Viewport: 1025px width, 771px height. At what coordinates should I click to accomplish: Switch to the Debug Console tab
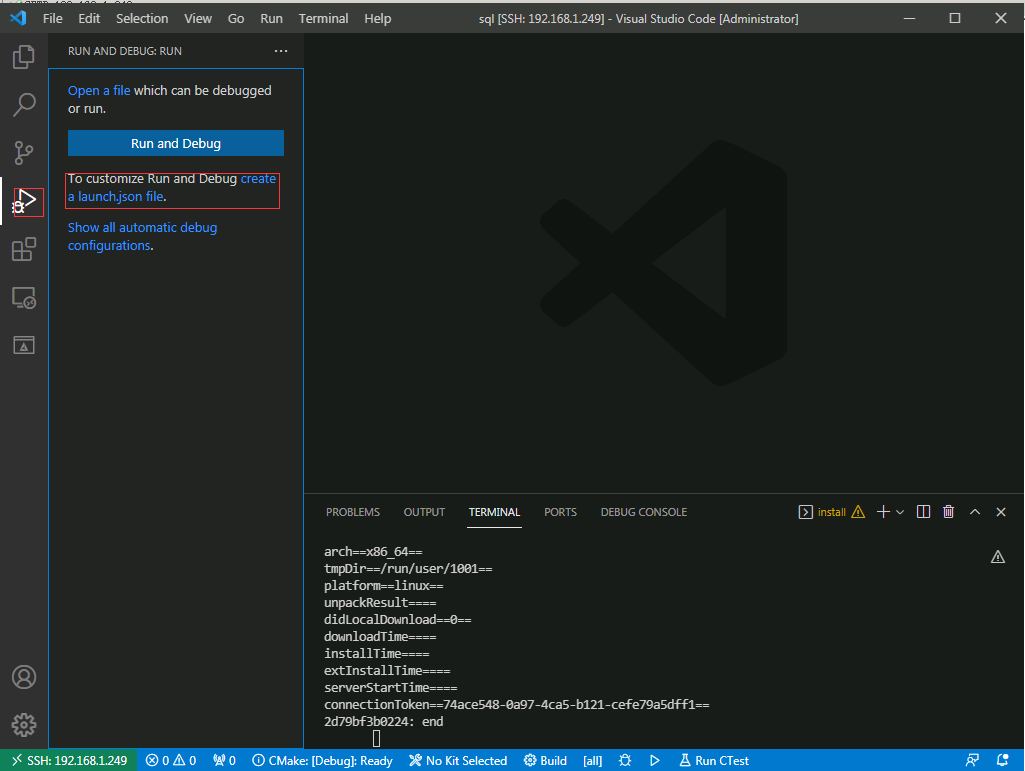(x=643, y=512)
